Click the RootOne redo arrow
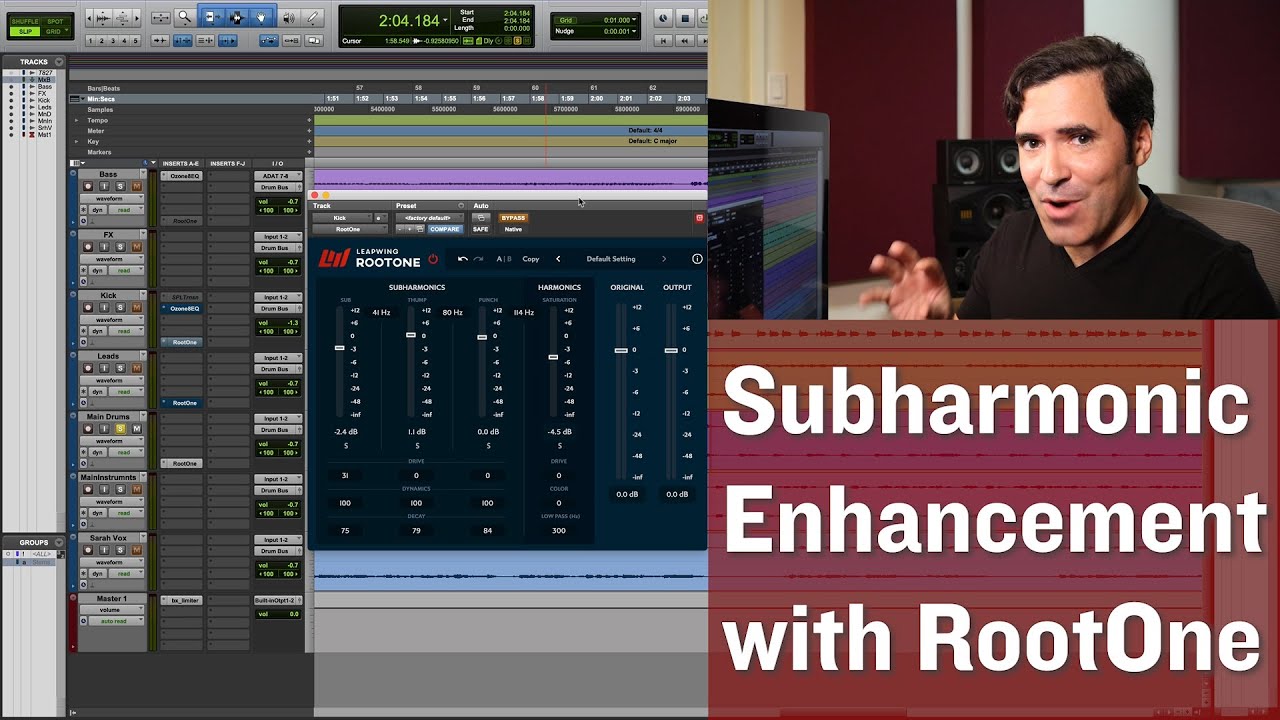Viewport: 1280px width, 720px height. click(x=478, y=259)
